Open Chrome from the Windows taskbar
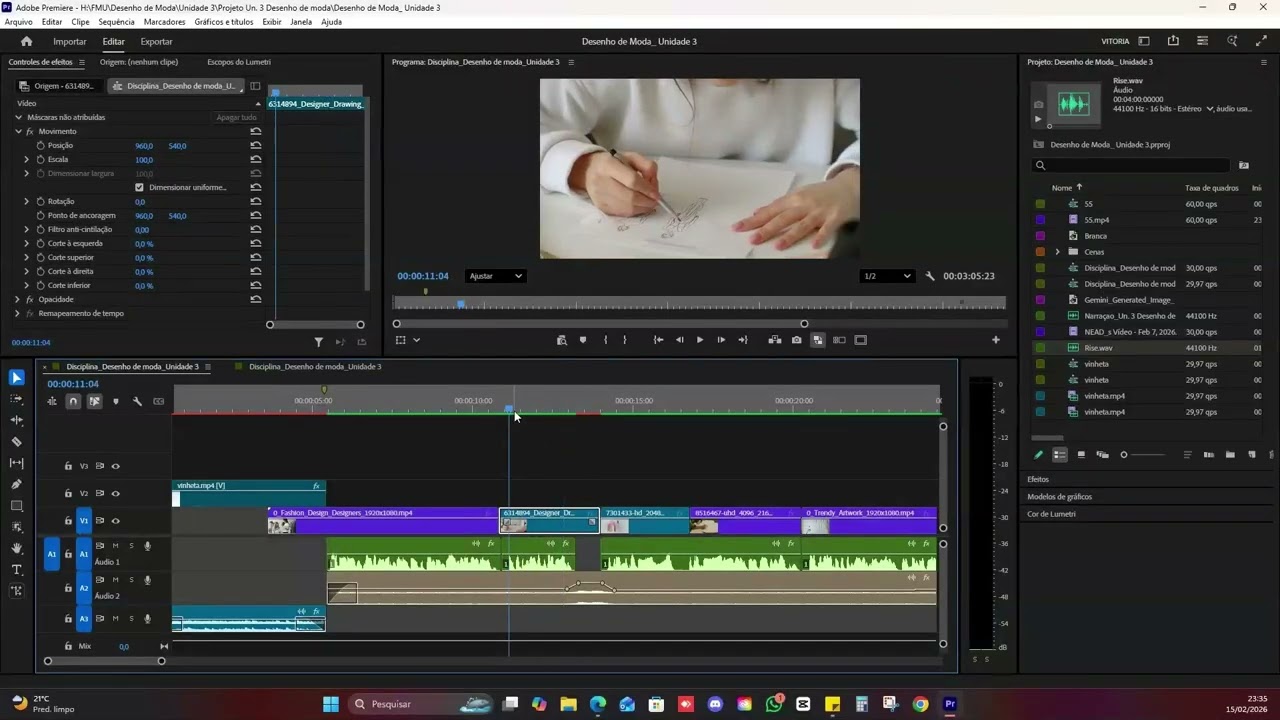 click(920, 704)
